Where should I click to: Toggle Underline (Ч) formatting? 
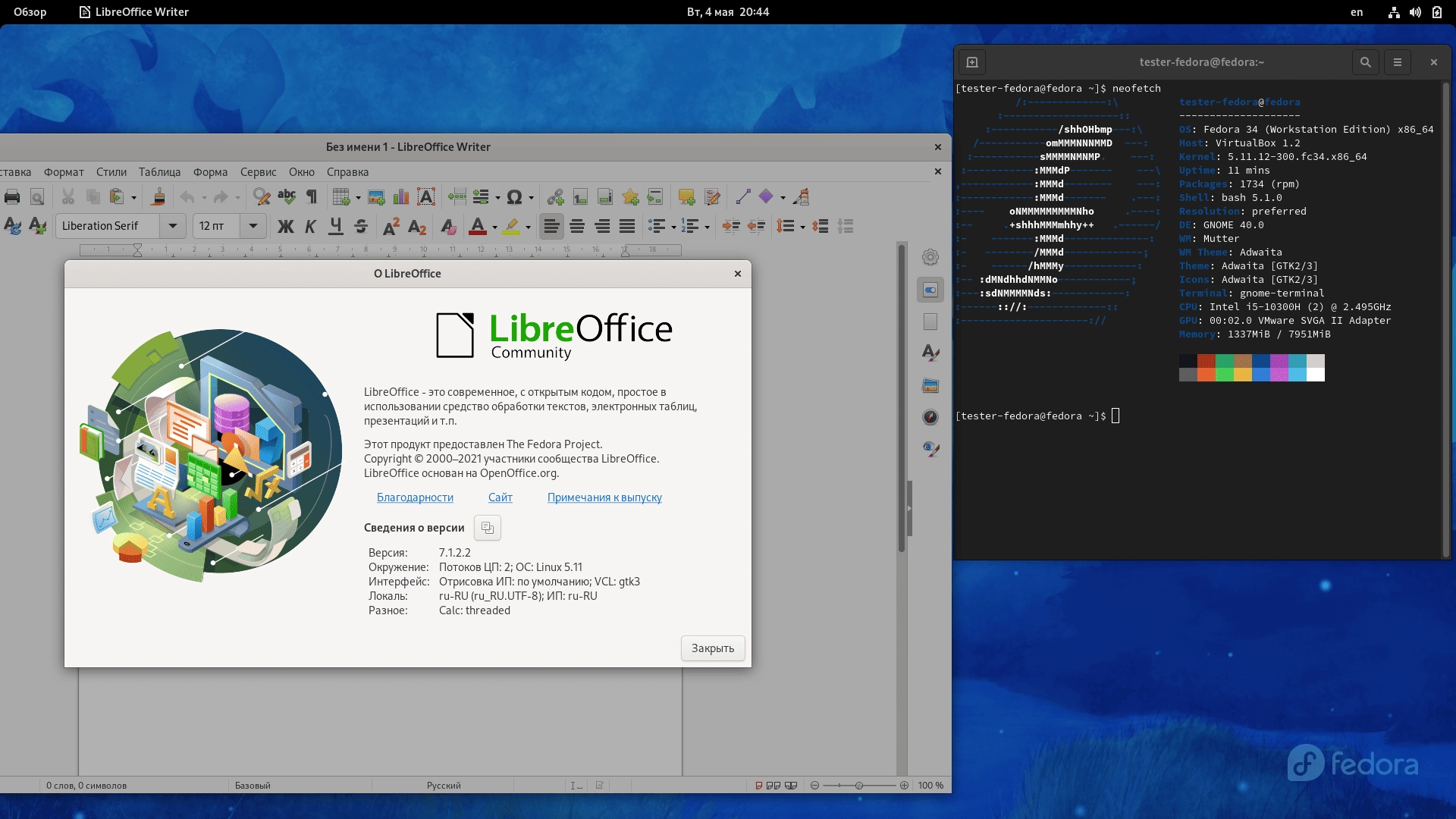coord(335,226)
